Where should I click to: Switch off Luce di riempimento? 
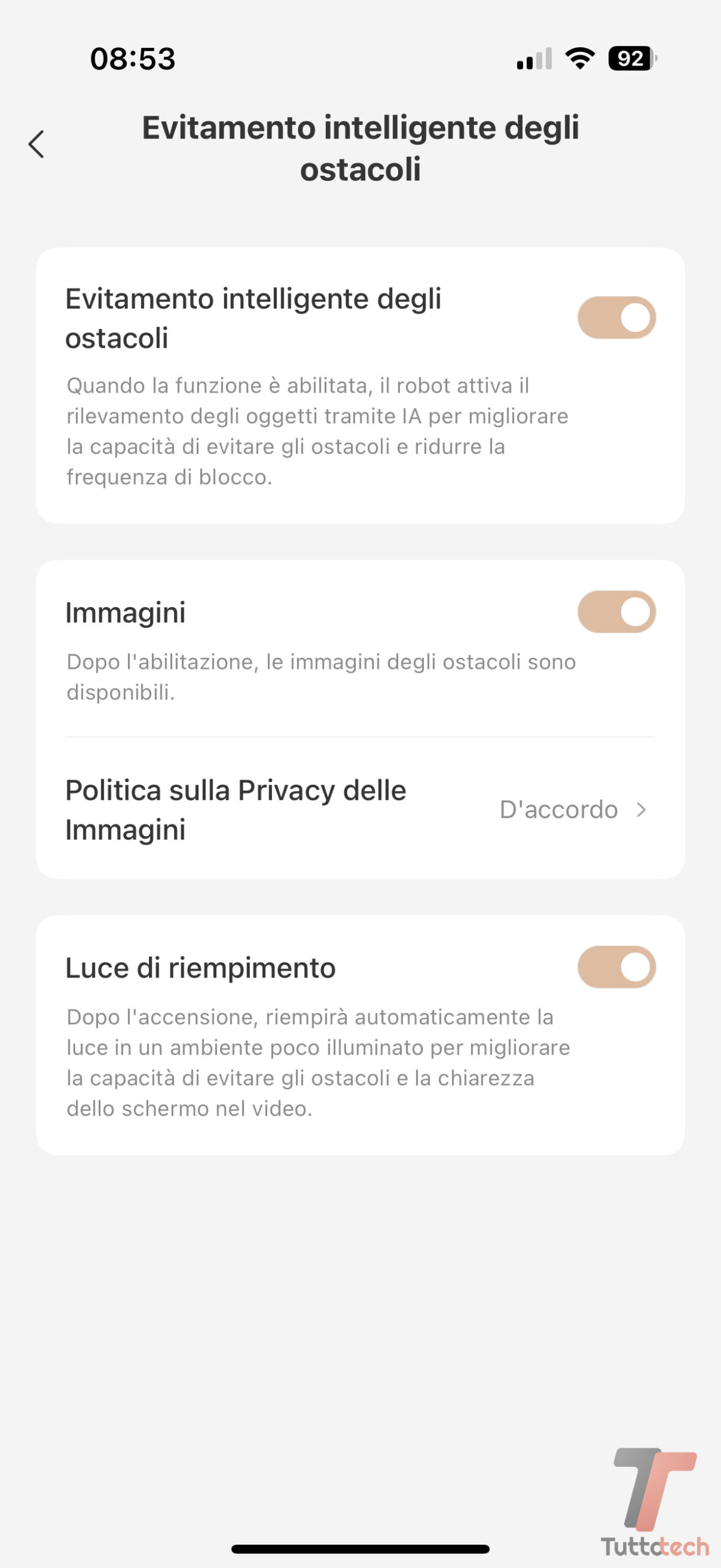pos(616,967)
